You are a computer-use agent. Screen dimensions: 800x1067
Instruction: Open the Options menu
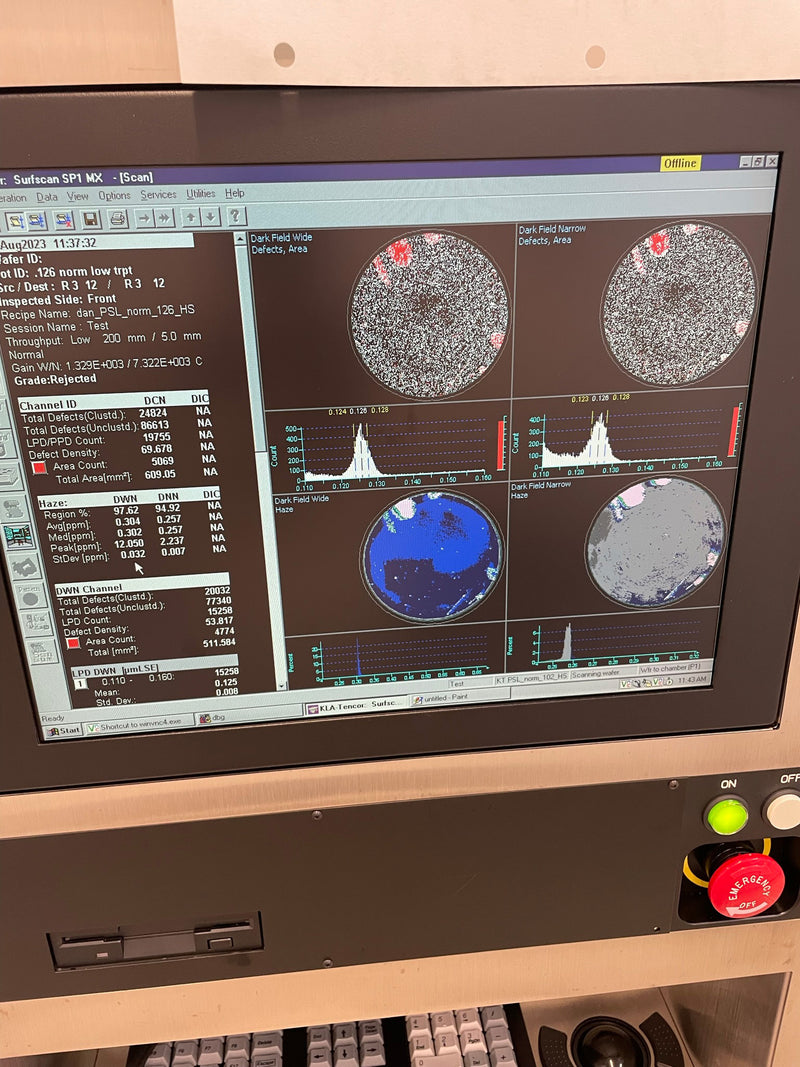coord(113,197)
